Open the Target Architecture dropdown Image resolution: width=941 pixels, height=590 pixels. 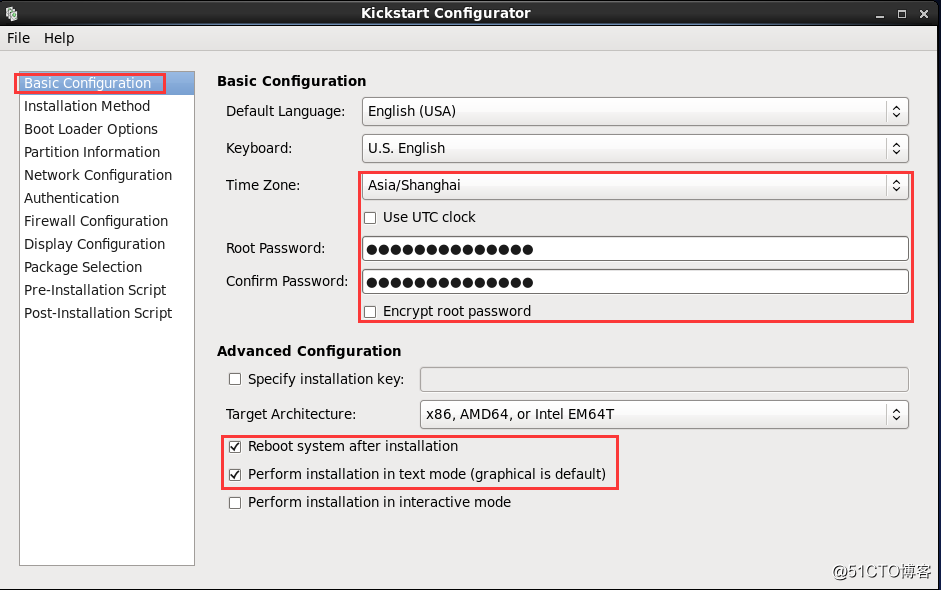click(664, 414)
